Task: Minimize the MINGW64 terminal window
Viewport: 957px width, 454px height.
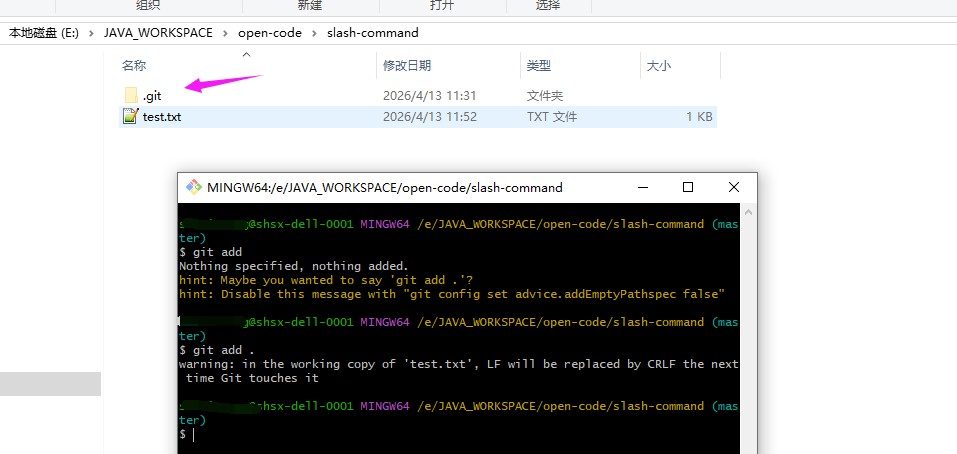Action: tap(642, 187)
